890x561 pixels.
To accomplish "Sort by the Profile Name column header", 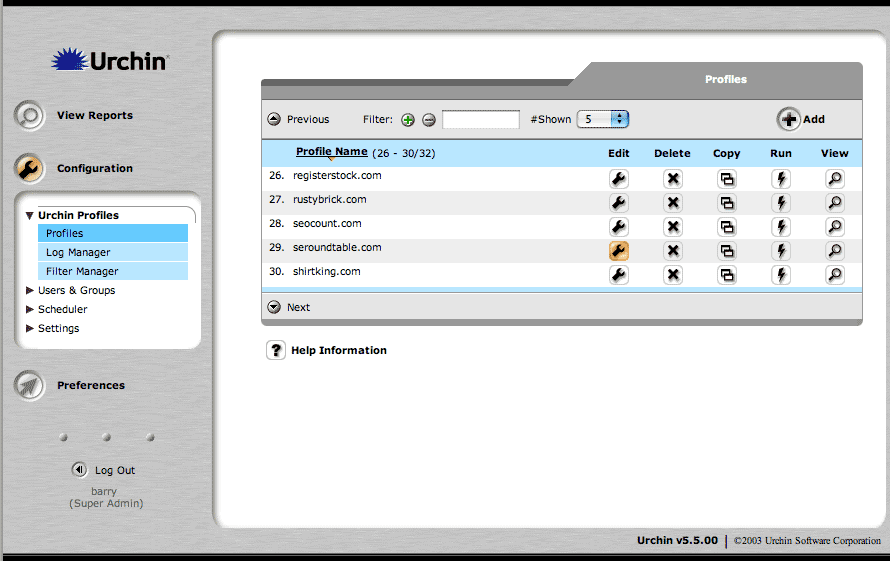I will click(331, 152).
